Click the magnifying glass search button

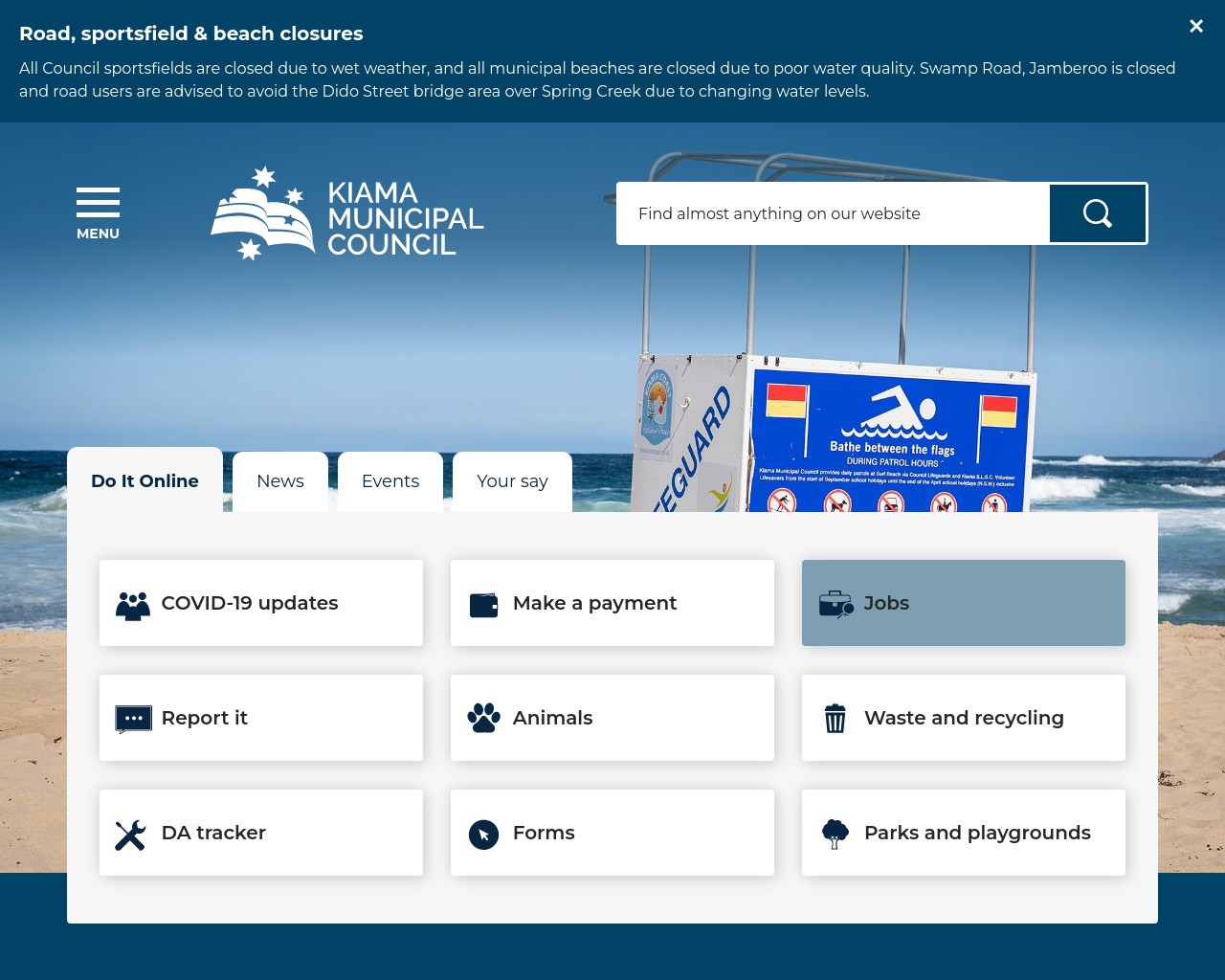point(1097,212)
